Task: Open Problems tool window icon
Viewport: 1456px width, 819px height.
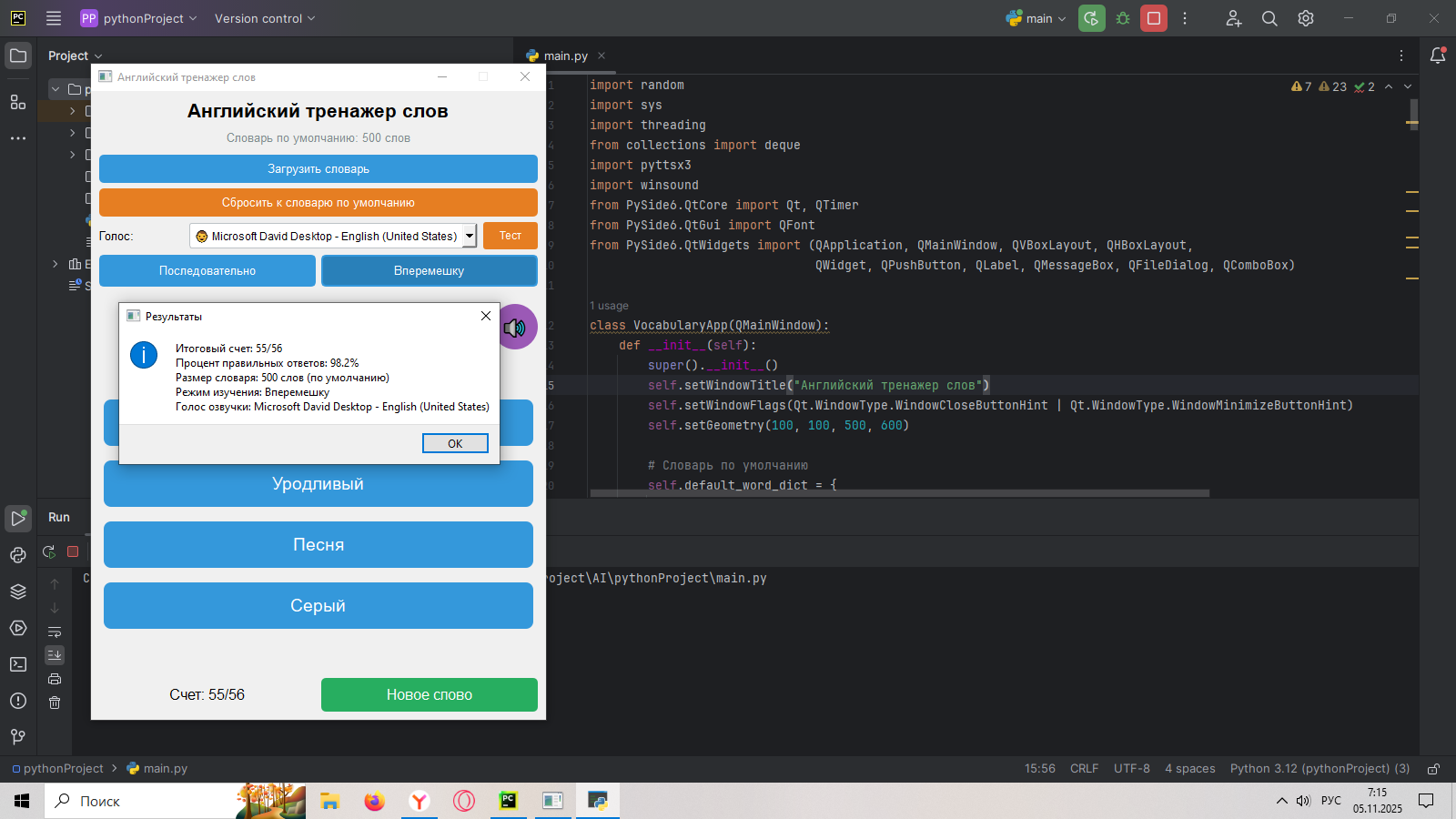Action: coord(18,701)
